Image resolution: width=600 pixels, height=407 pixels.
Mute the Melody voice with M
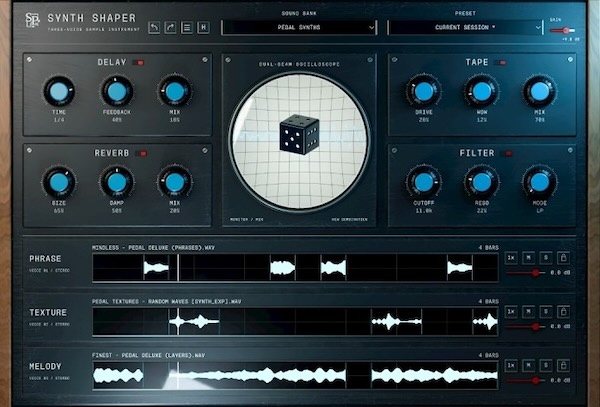pos(528,366)
